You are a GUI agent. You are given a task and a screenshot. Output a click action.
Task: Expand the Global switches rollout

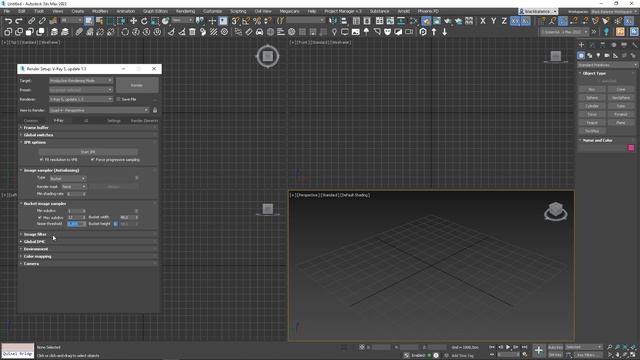point(88,135)
